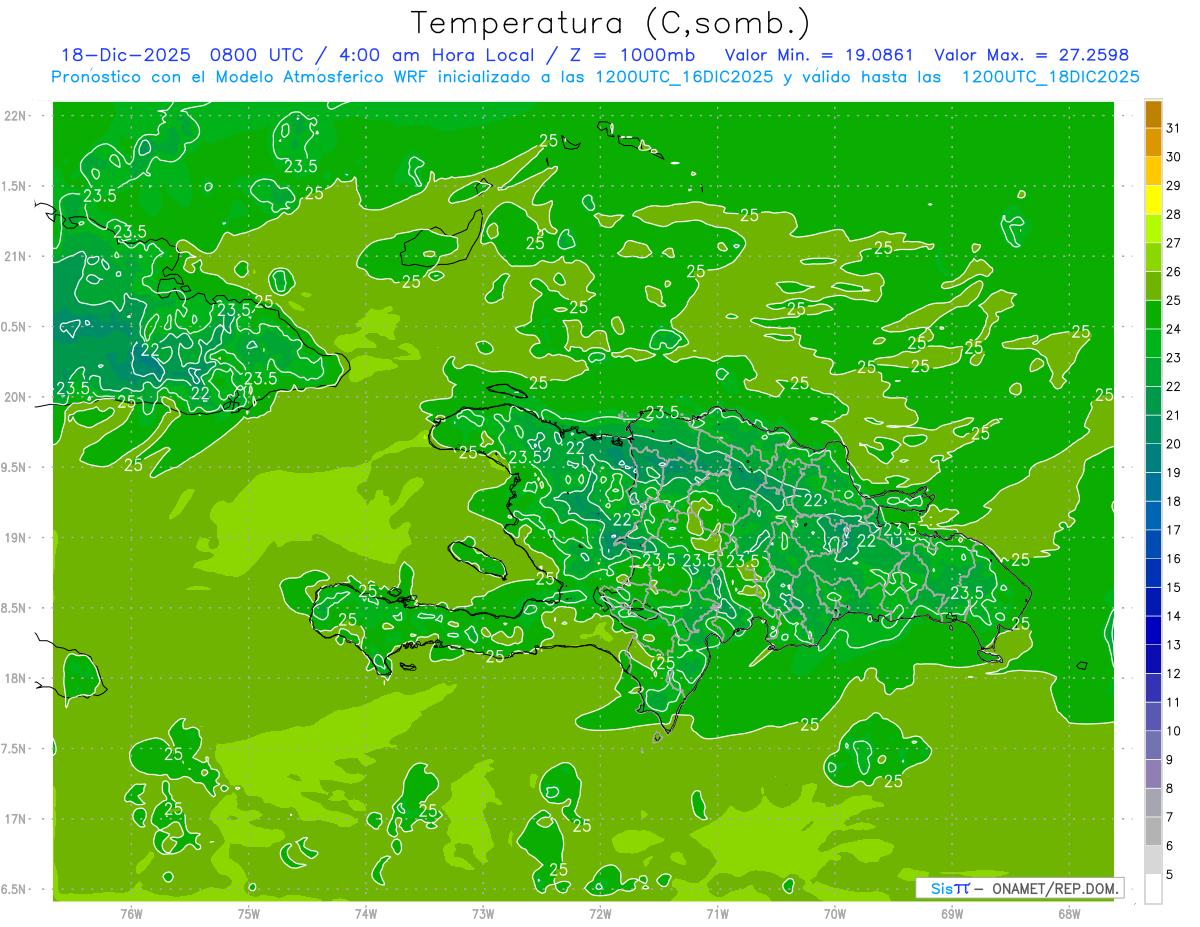The width and height of the screenshot is (1200, 927).
Task: Click the color scale label '26'
Action: click(x=1173, y=271)
